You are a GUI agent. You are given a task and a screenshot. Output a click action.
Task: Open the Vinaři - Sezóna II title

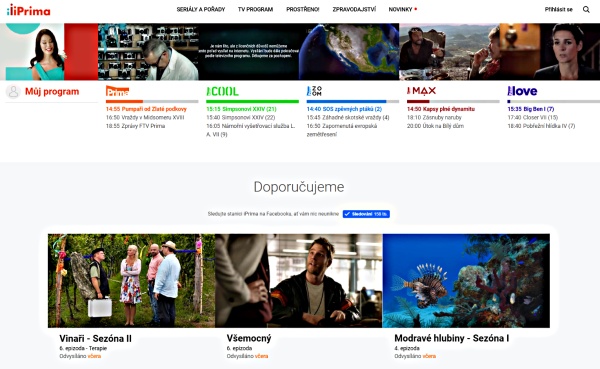coord(95,339)
